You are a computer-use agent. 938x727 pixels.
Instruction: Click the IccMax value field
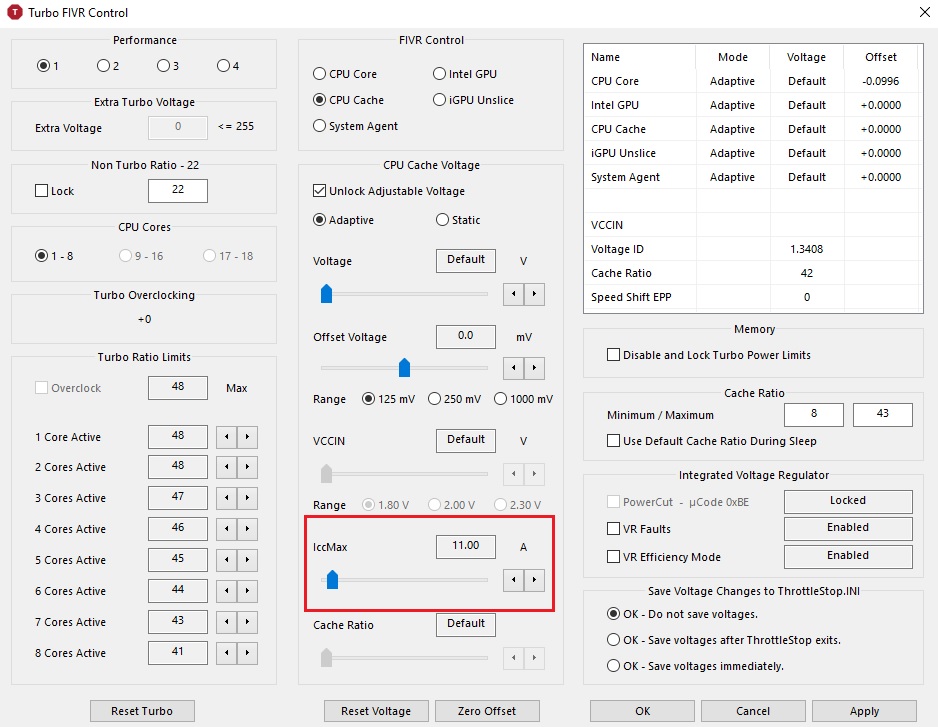(x=465, y=546)
